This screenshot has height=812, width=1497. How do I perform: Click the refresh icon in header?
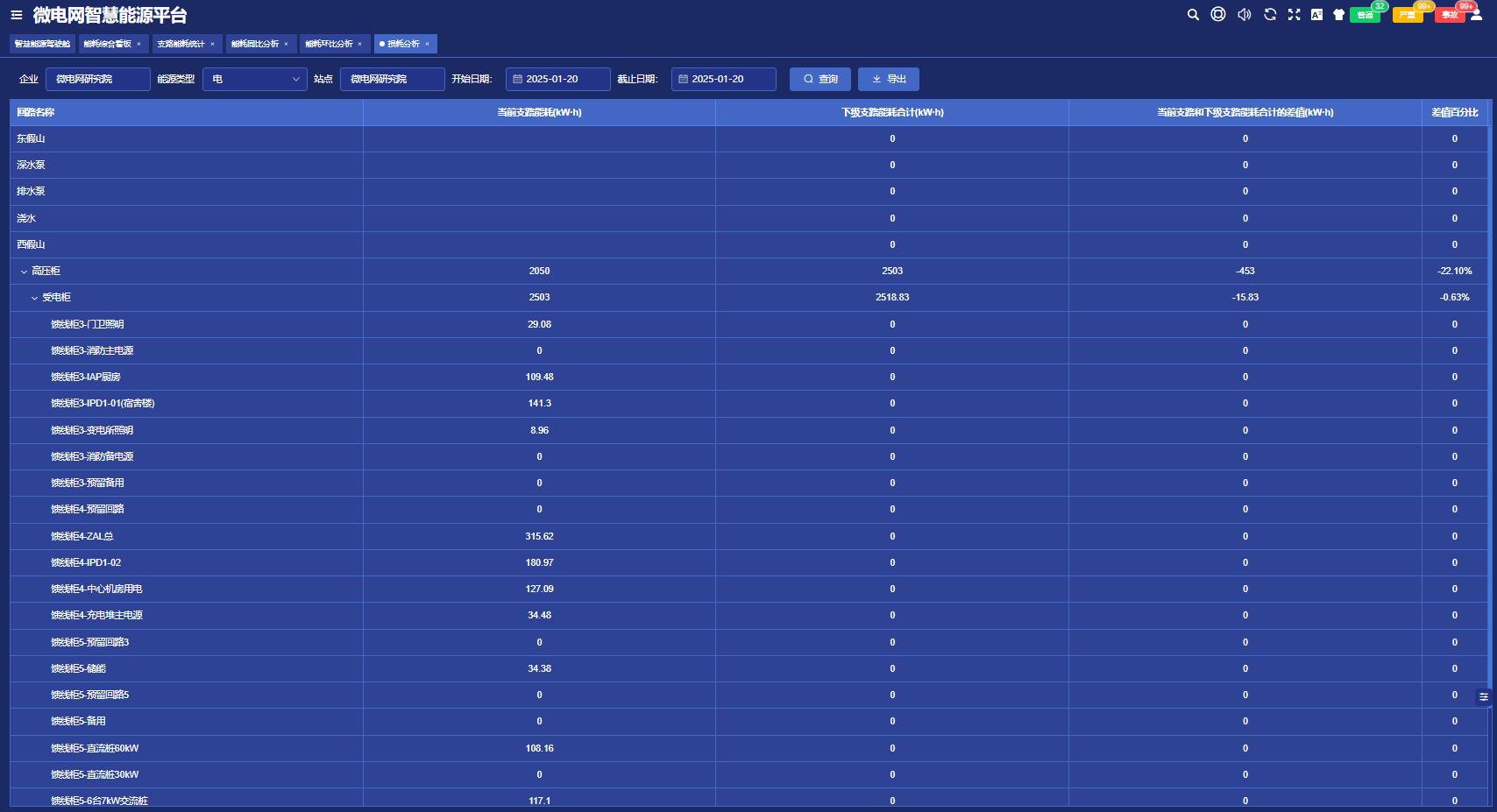[x=1270, y=15]
